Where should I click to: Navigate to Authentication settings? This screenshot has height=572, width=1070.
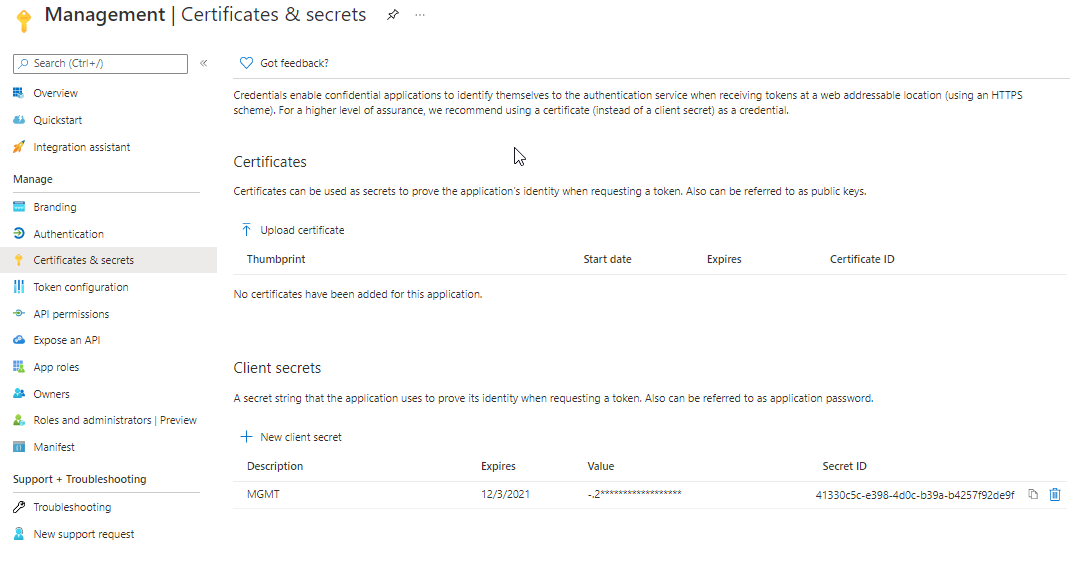click(68, 234)
